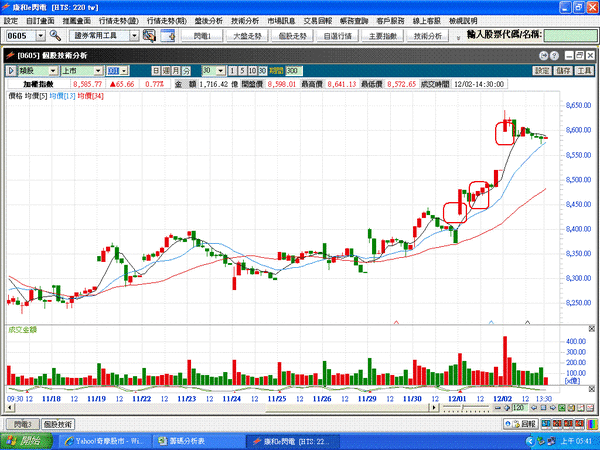Image resolution: width=600 pixels, height=450 pixels.
Task: Click the 工具 button in chart header
Action: 585,71
